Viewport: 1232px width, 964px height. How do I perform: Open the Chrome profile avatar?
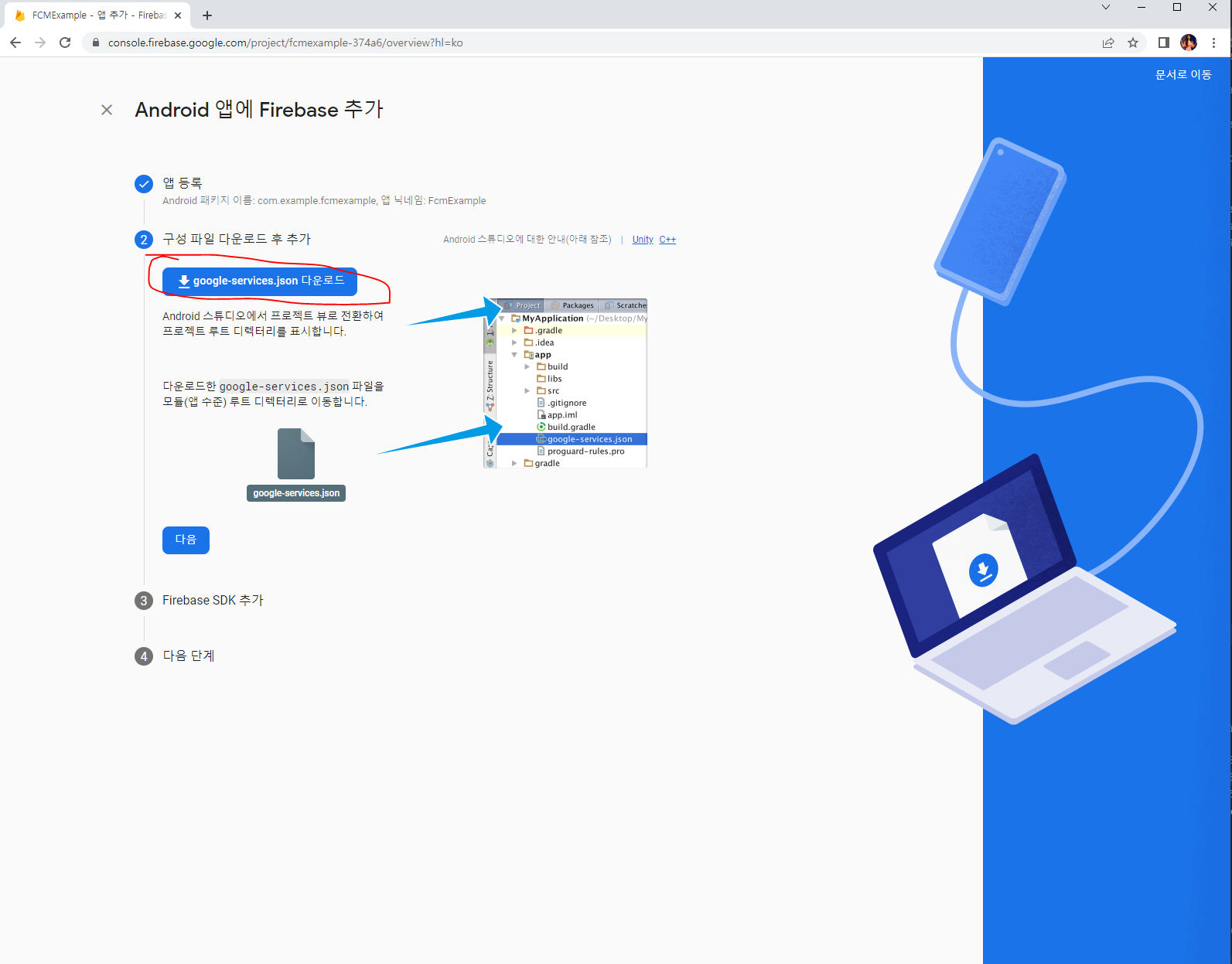tap(1189, 43)
